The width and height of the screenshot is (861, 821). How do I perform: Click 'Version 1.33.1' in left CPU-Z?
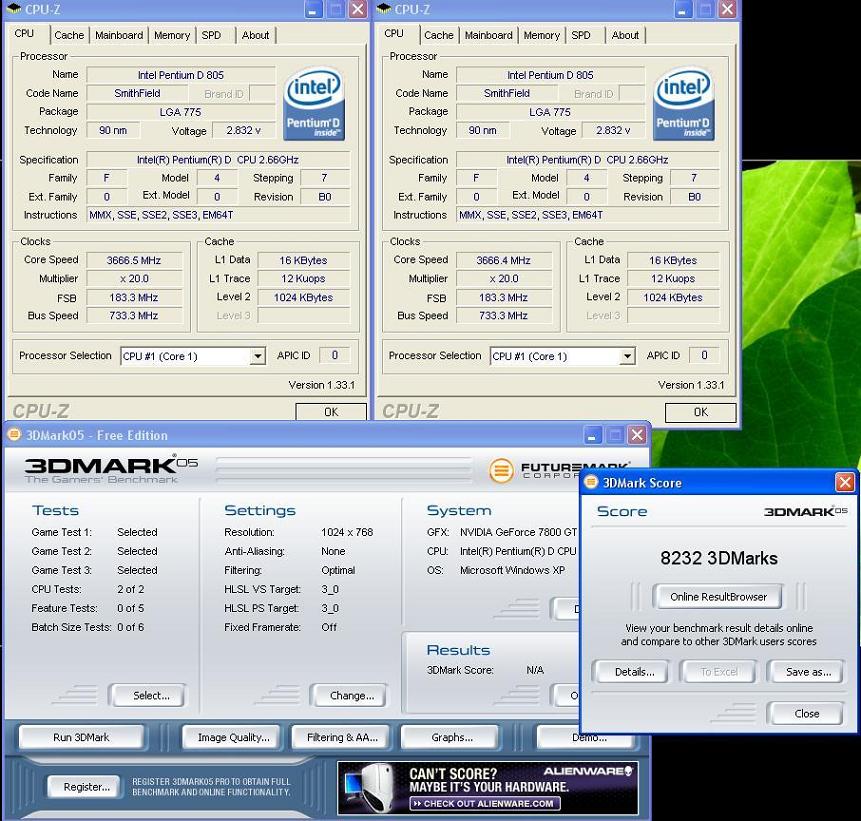(322, 385)
